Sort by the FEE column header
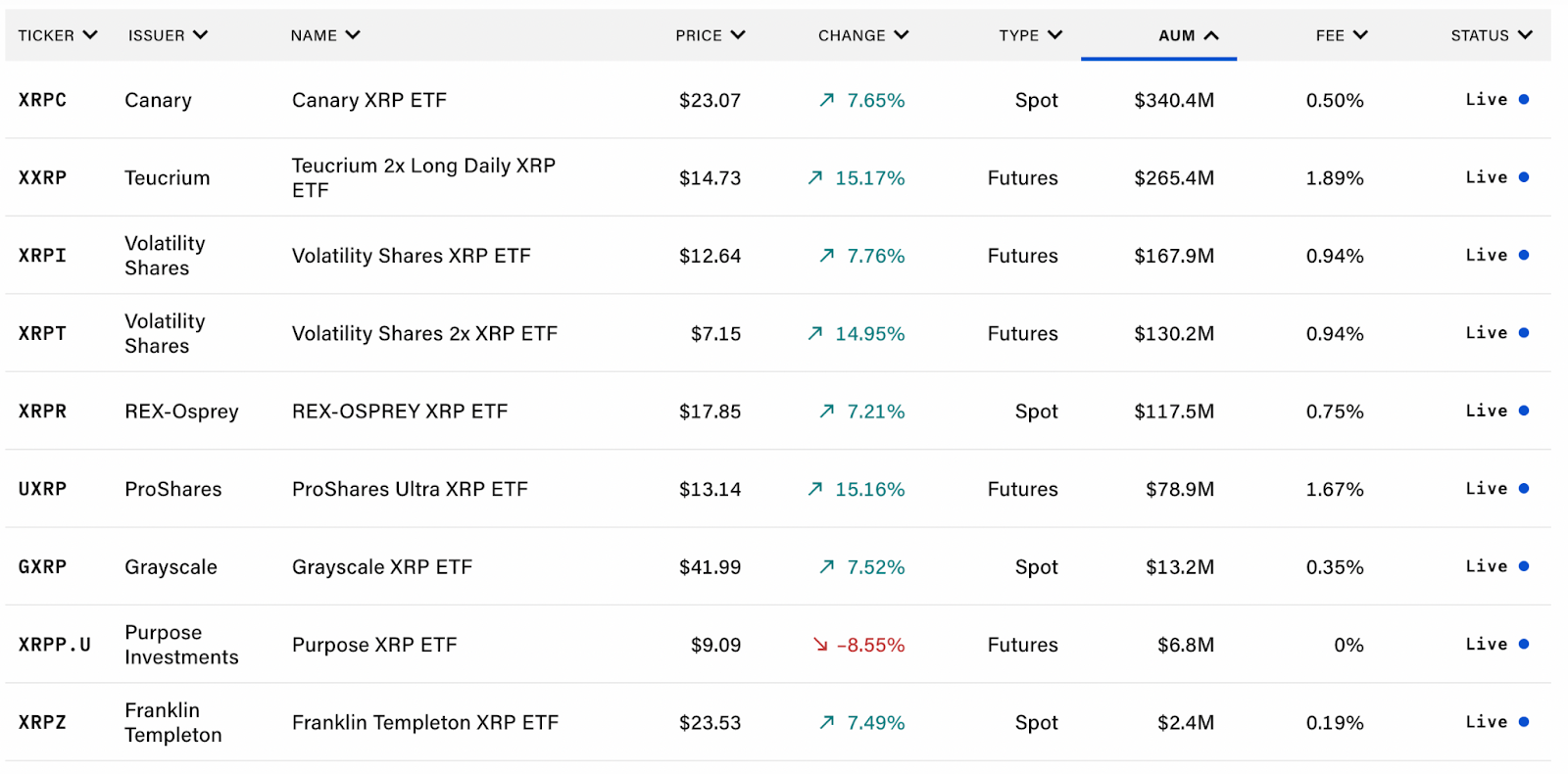Viewport: 1568px width, 774px height. pyautogui.click(x=1341, y=35)
